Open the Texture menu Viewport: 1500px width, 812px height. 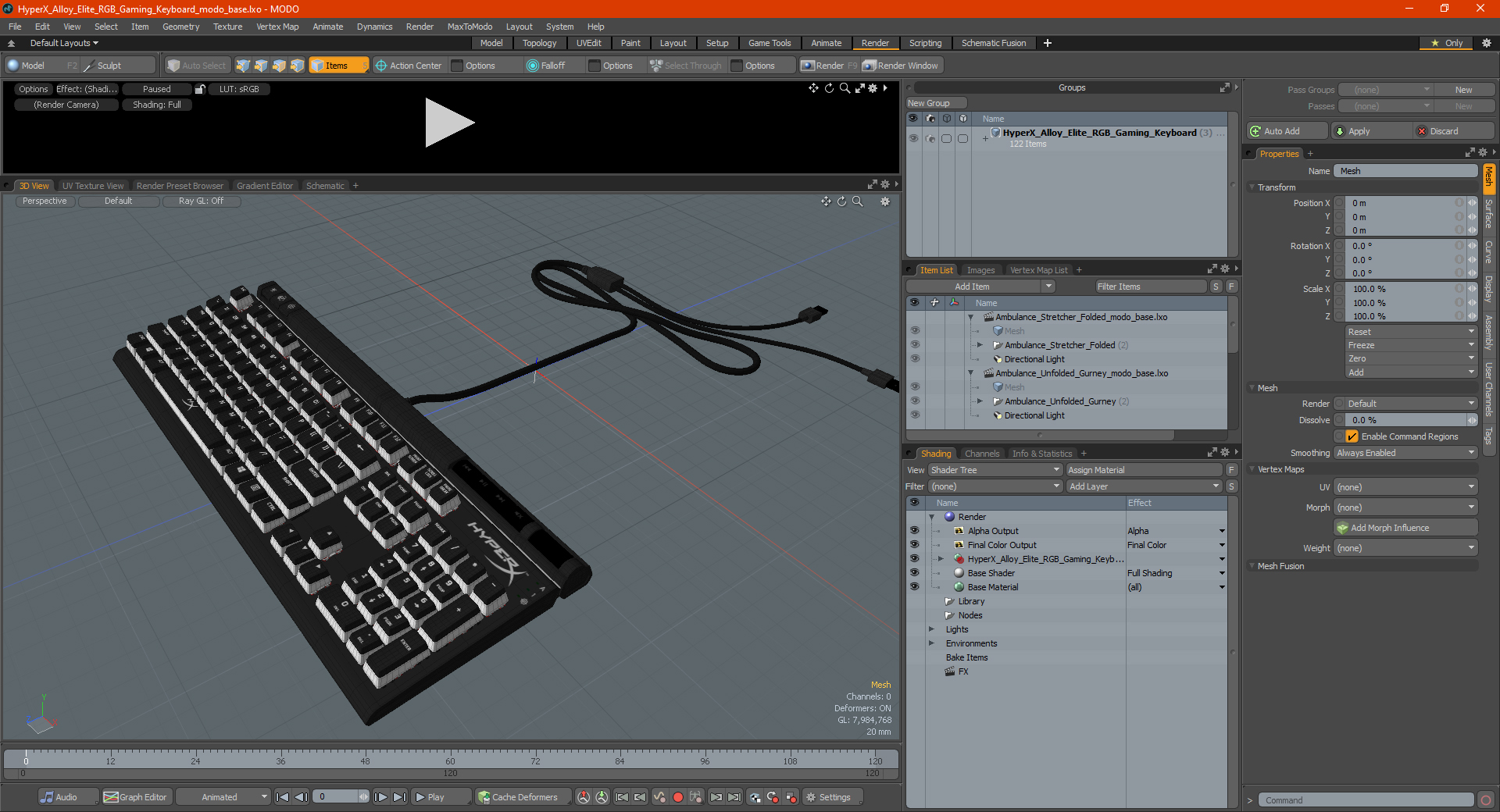click(x=227, y=27)
